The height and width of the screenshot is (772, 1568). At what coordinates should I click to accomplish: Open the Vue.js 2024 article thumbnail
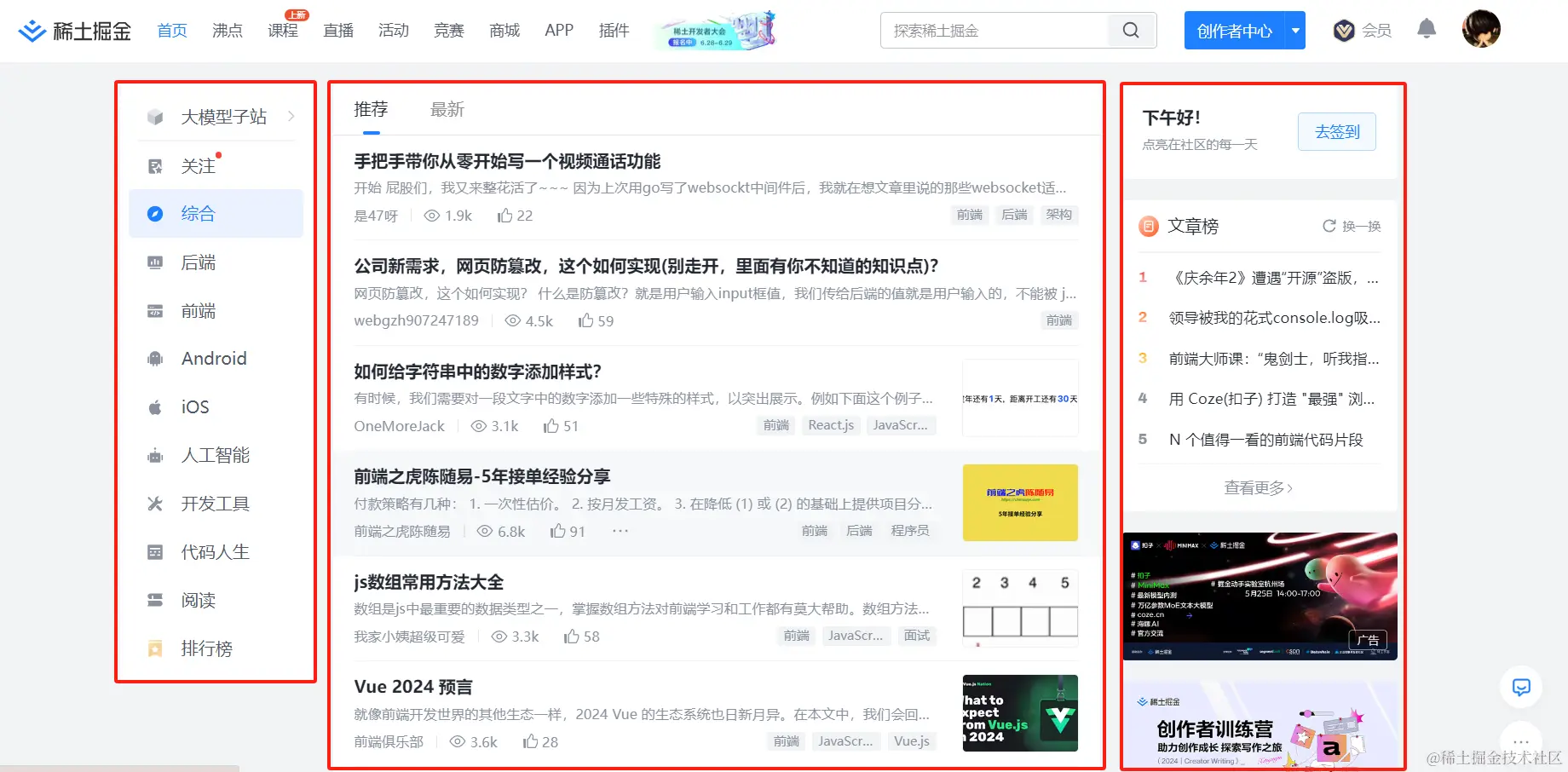tap(1020, 713)
